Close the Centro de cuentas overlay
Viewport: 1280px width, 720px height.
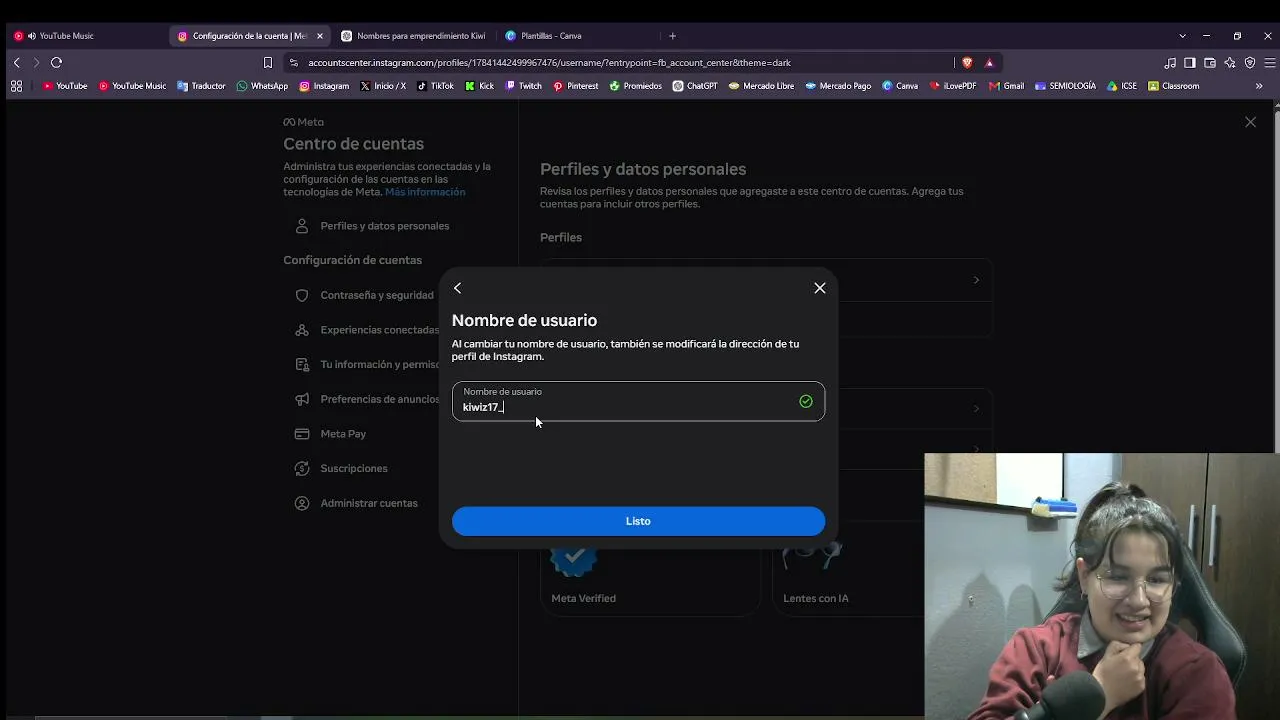(1250, 122)
